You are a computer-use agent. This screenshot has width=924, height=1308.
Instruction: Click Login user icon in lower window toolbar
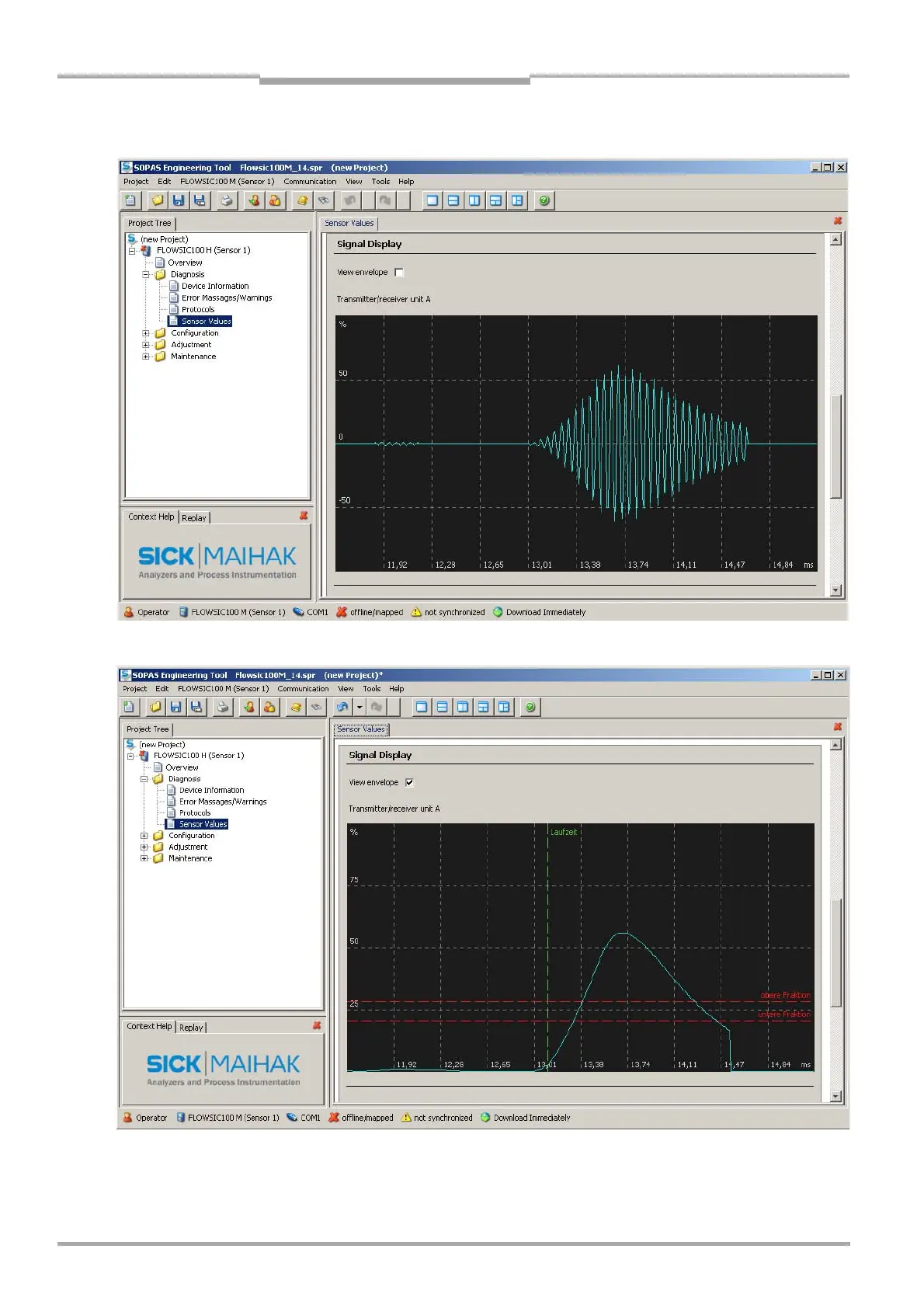click(249, 707)
